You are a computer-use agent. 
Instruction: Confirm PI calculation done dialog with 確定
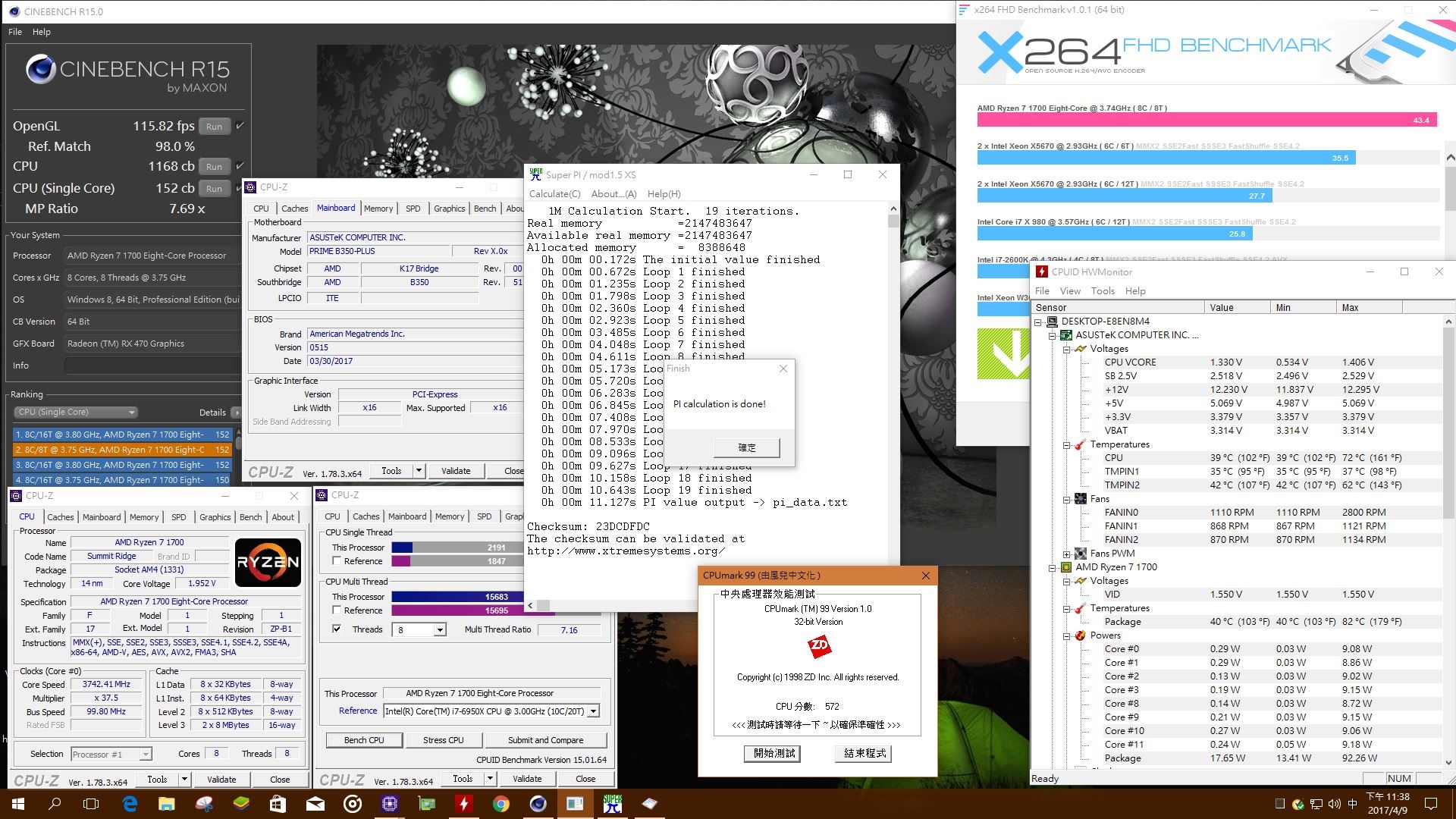[747, 448]
